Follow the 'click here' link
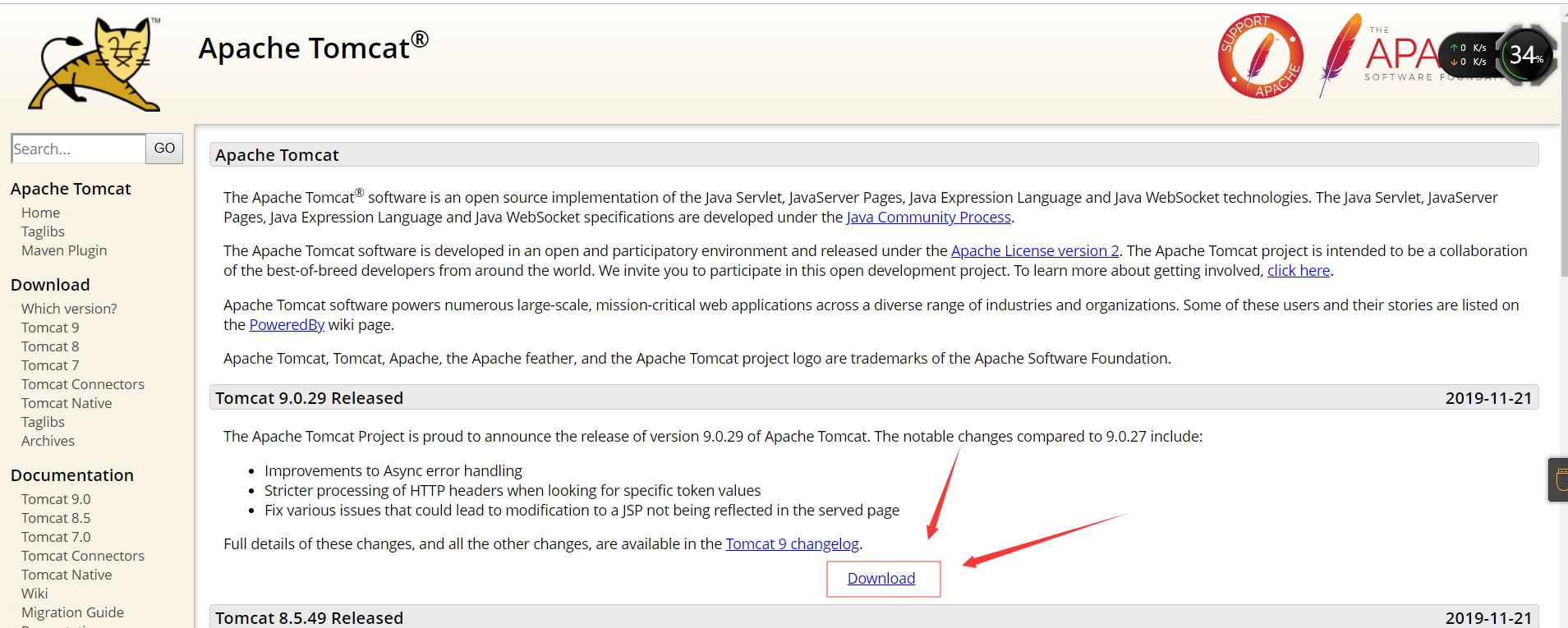1568x628 pixels. 1299,271
